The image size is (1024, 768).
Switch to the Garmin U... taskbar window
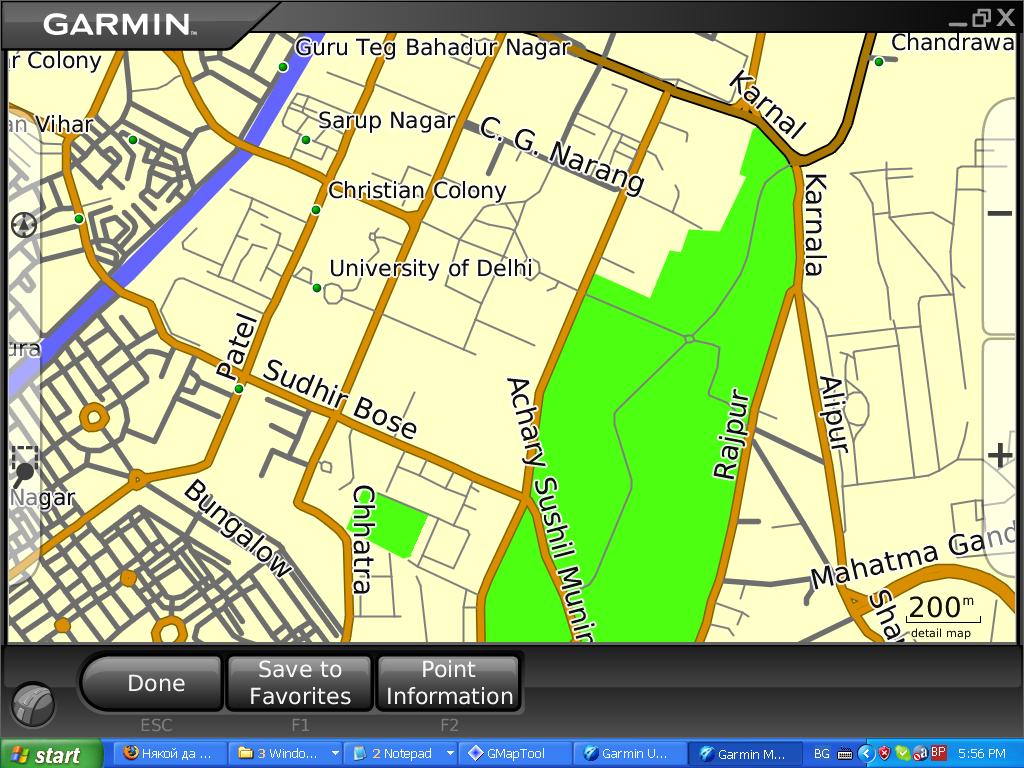[631, 754]
